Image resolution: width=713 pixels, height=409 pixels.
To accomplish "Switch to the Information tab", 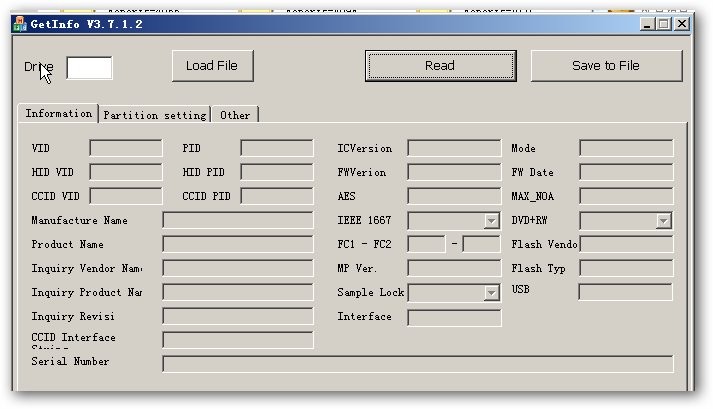I will 58,113.
